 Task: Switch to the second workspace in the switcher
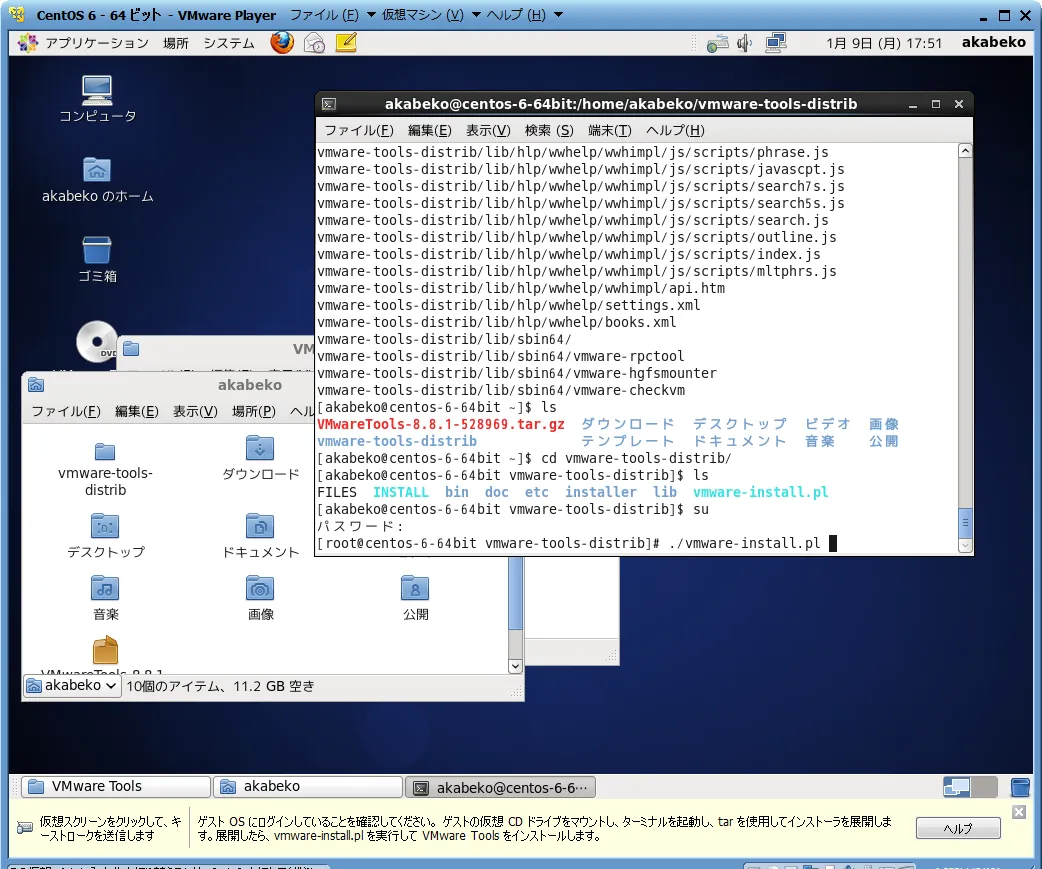click(983, 786)
